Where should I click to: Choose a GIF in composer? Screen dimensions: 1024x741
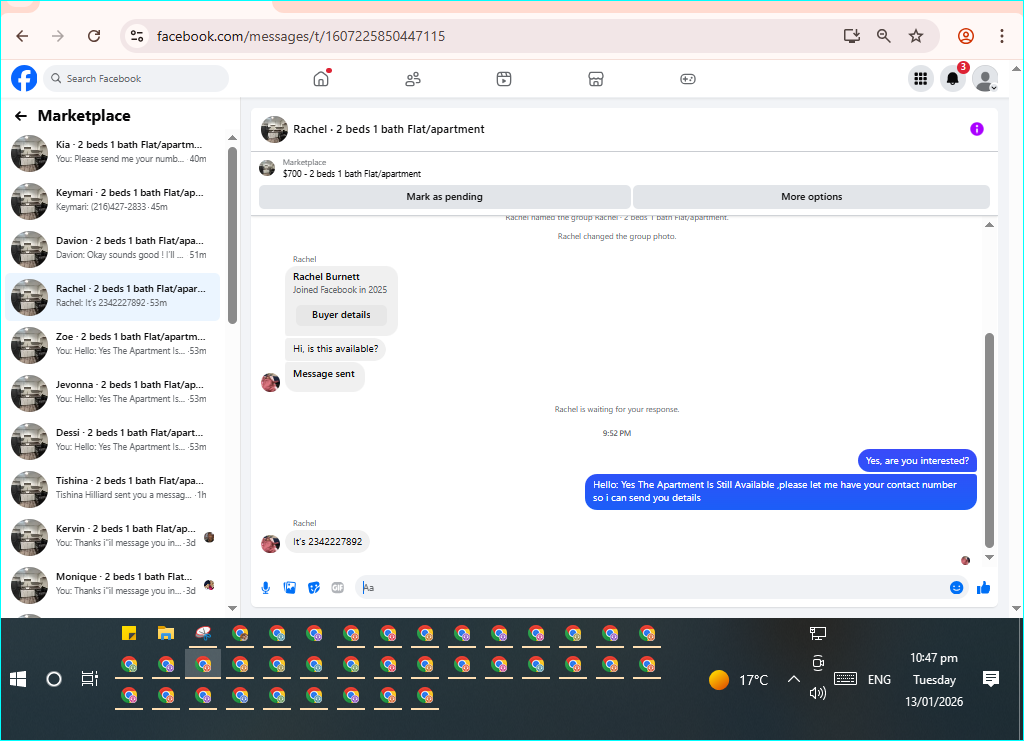(x=338, y=588)
